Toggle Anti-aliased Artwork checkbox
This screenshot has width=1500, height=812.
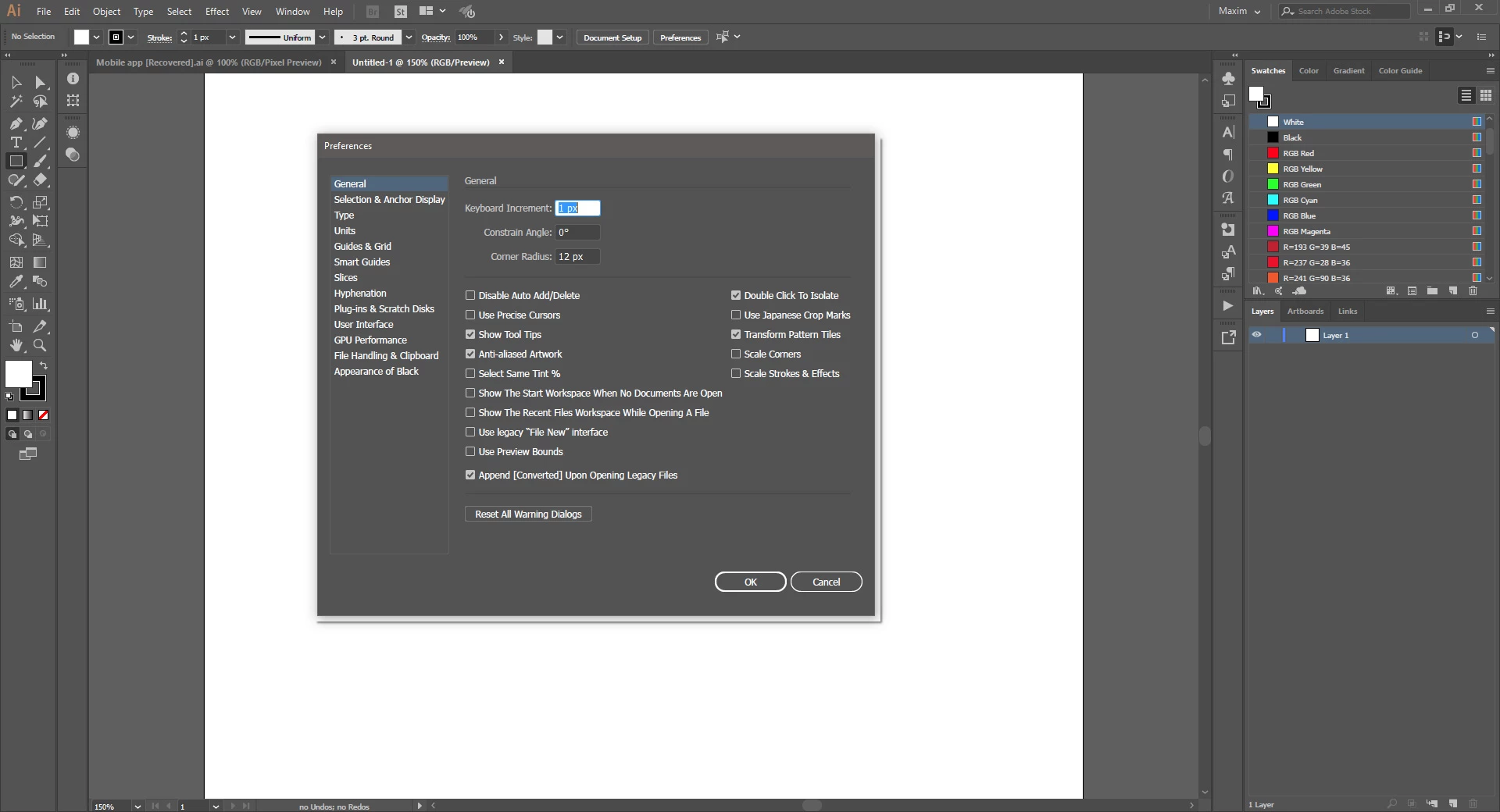coord(470,354)
